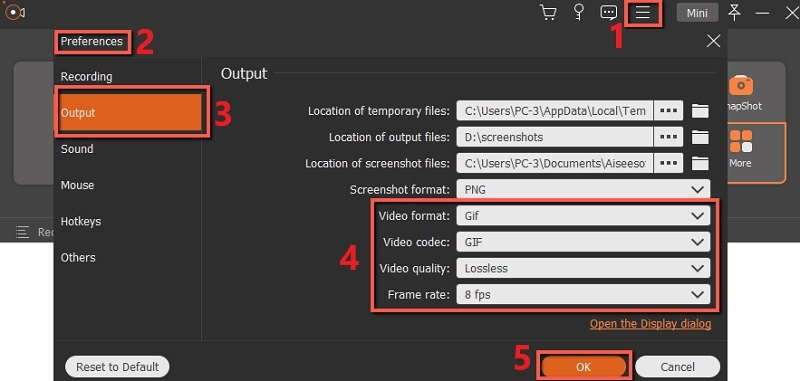Open the output files folder
The image size is (800, 381).
click(x=700, y=137)
